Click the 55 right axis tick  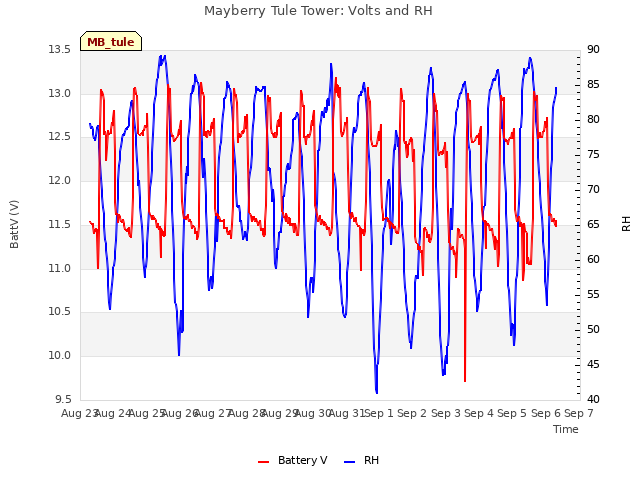593,294
